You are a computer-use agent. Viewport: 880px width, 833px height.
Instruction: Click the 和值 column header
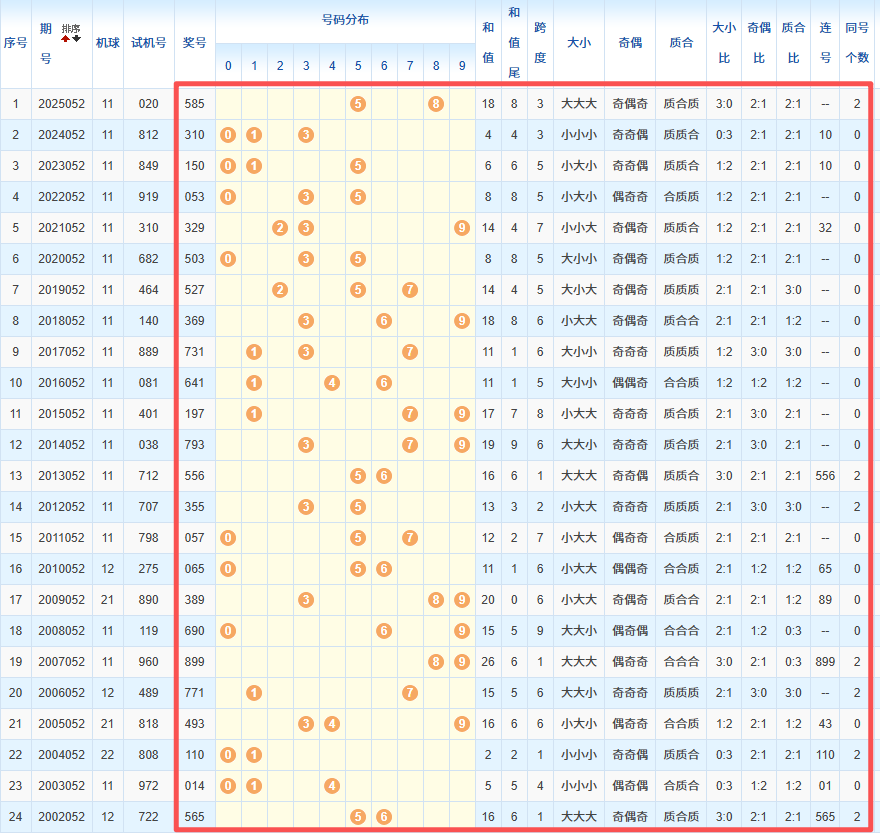tap(488, 43)
